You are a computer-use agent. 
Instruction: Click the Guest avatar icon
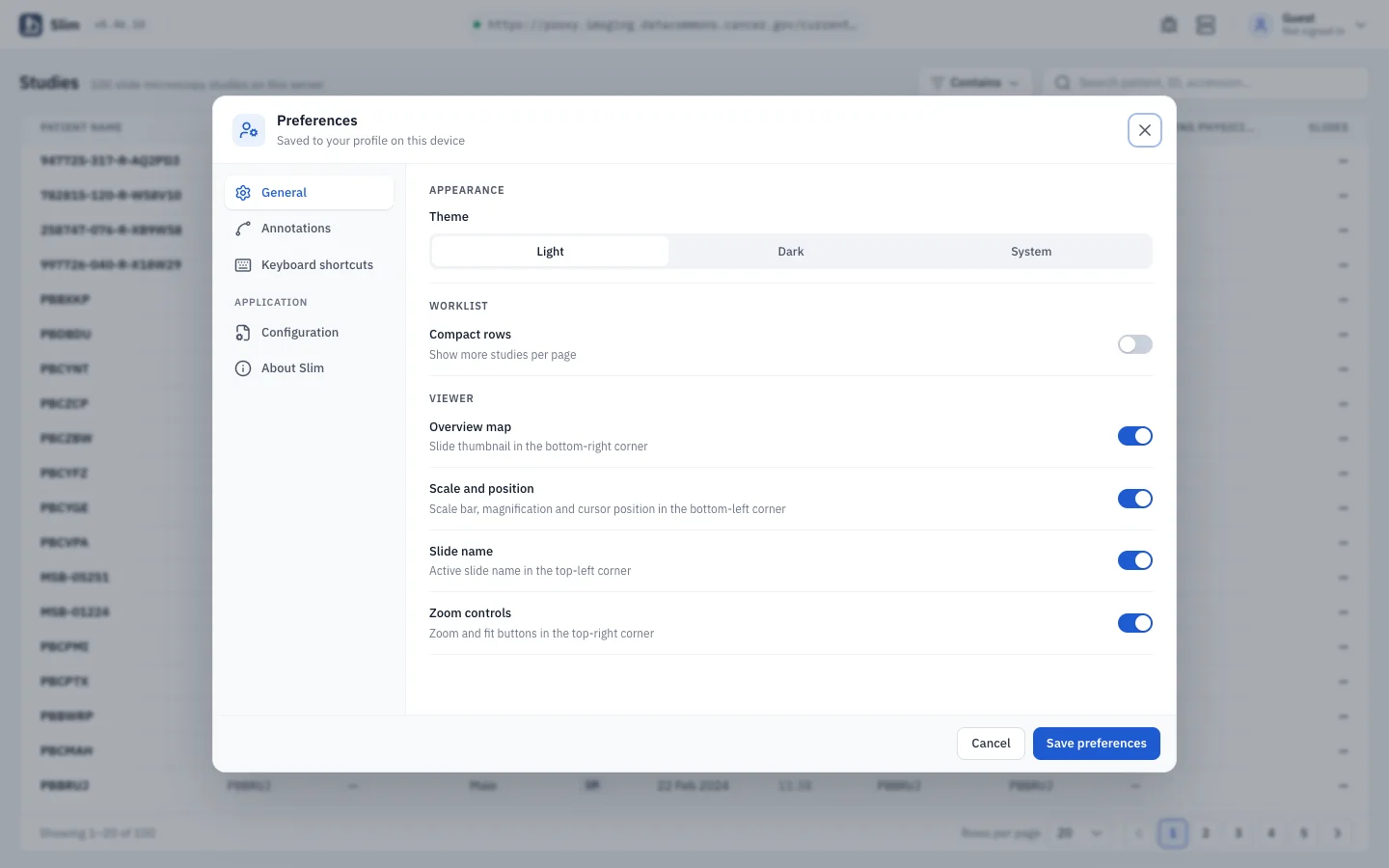1260,26
